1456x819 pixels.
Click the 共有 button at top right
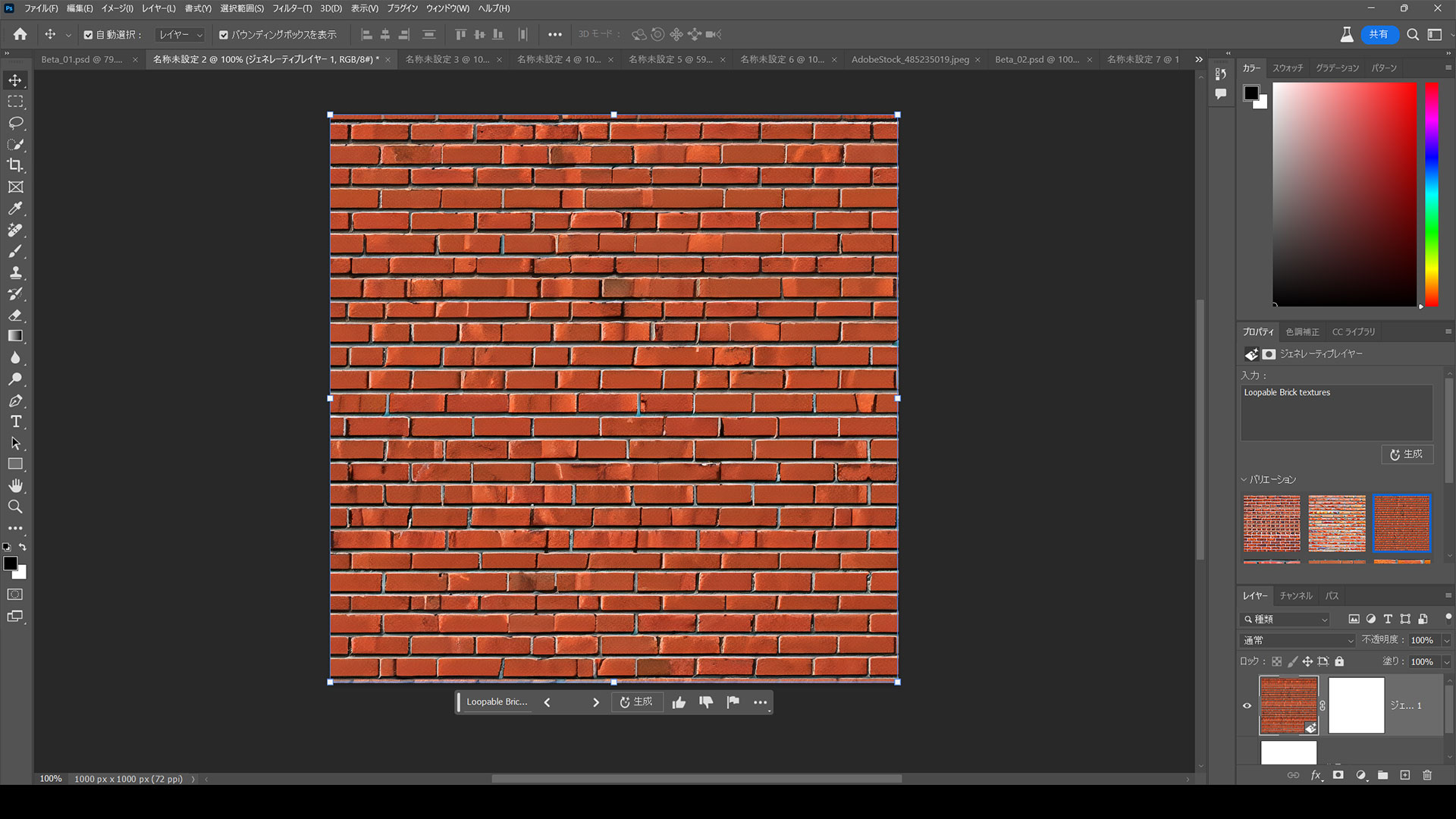[1379, 35]
